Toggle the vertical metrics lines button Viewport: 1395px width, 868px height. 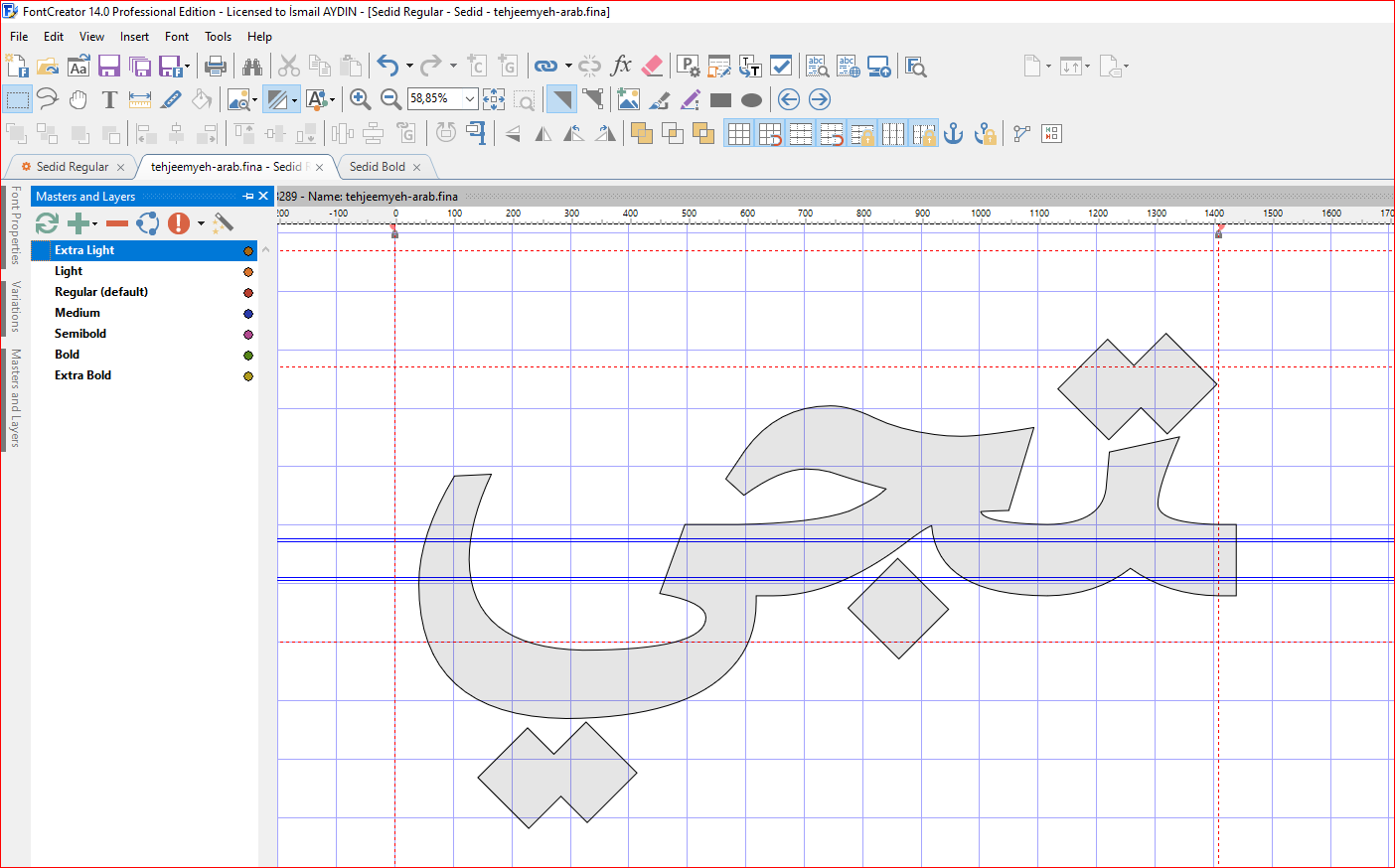(893, 133)
